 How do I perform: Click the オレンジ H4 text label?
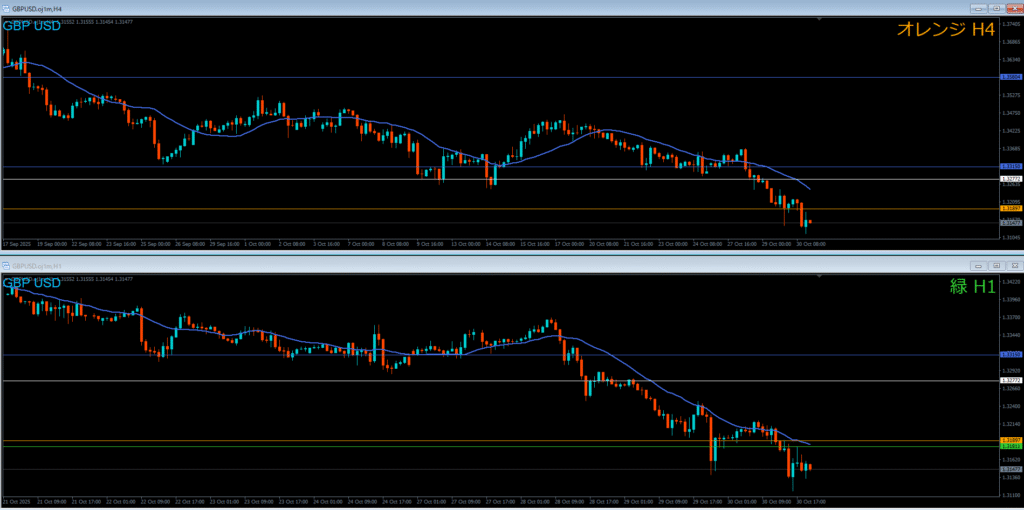tap(945, 30)
